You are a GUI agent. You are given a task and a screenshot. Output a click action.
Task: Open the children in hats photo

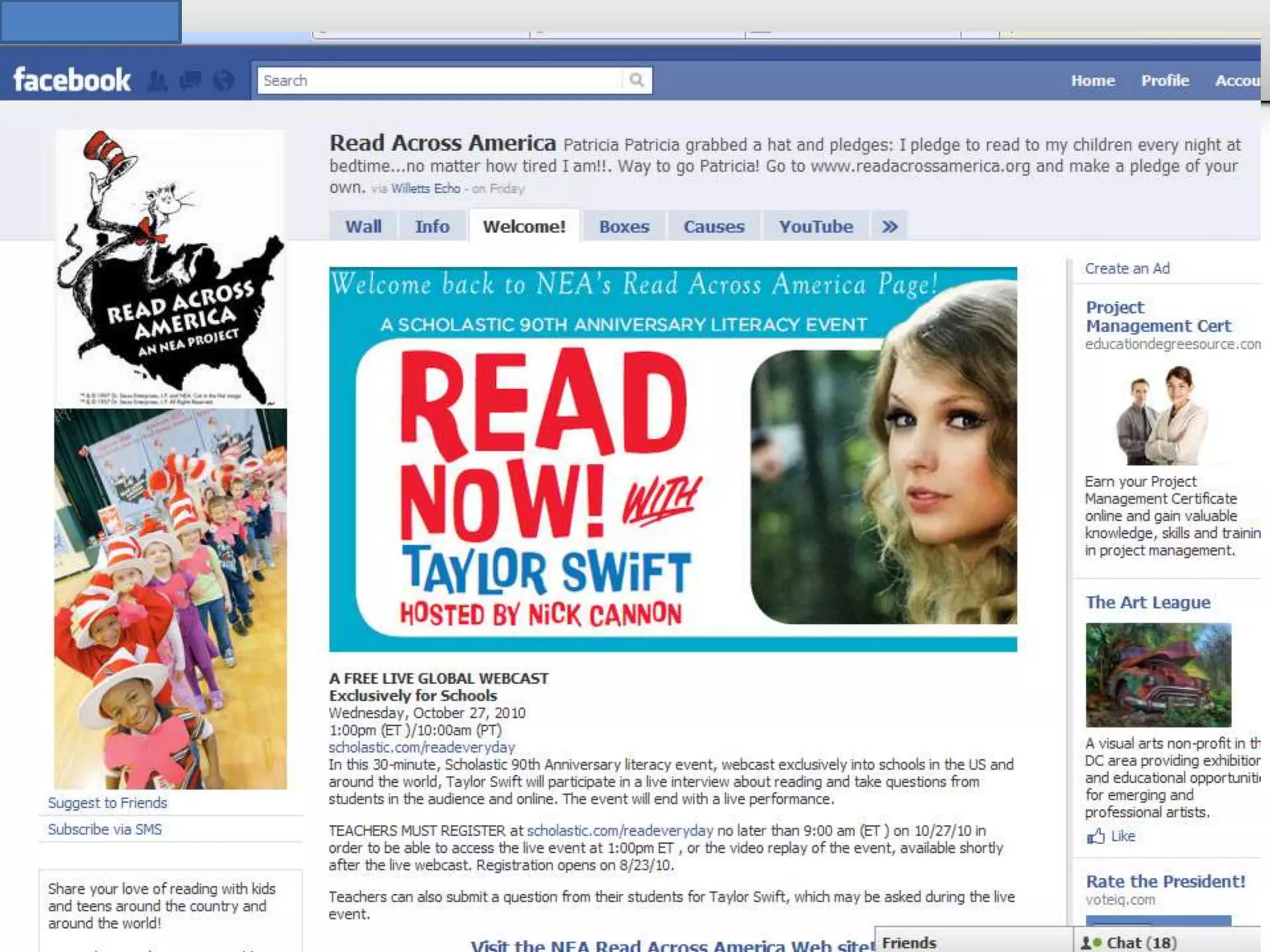click(x=171, y=598)
